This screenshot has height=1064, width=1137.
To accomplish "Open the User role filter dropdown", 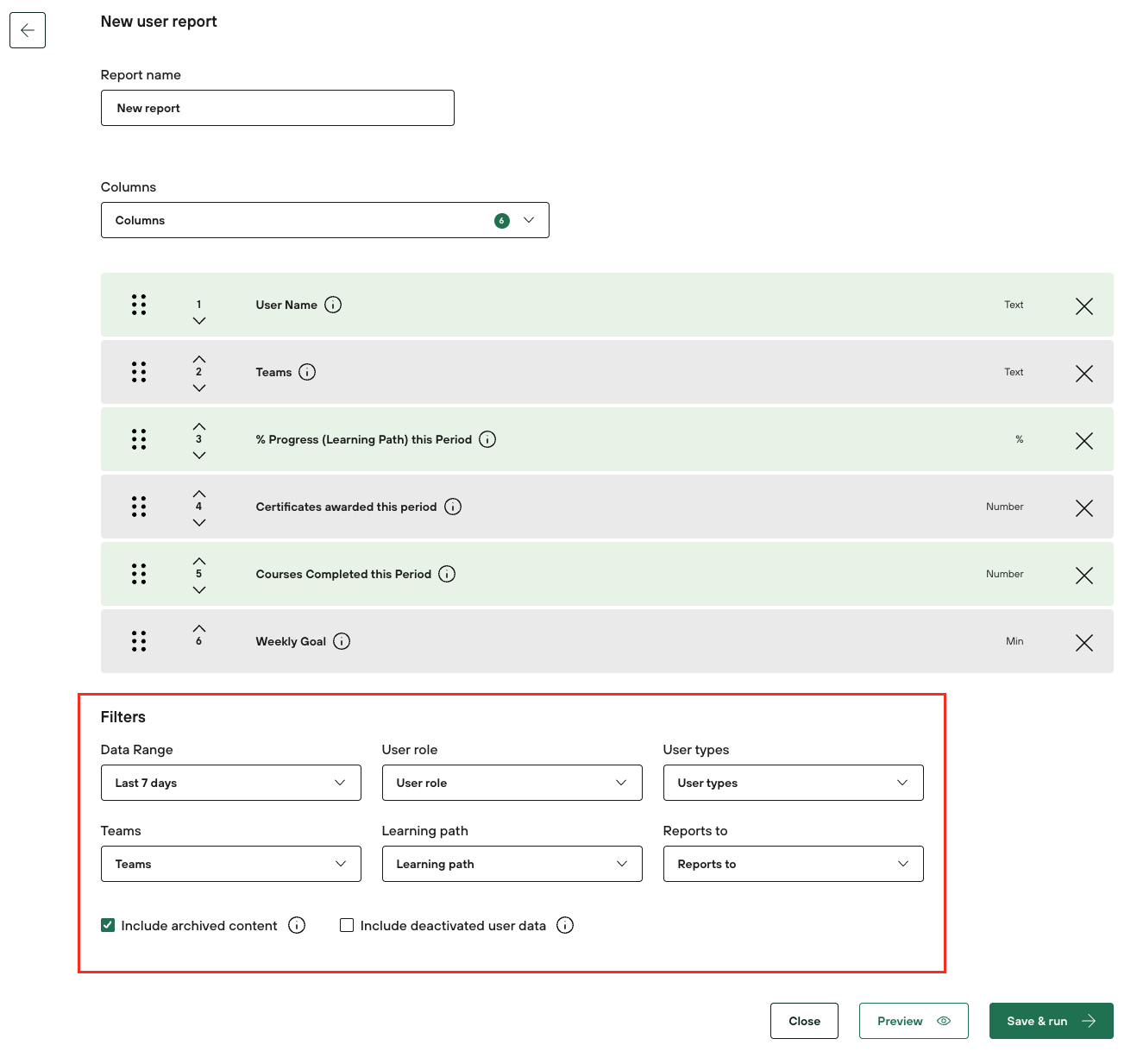I will [x=512, y=783].
